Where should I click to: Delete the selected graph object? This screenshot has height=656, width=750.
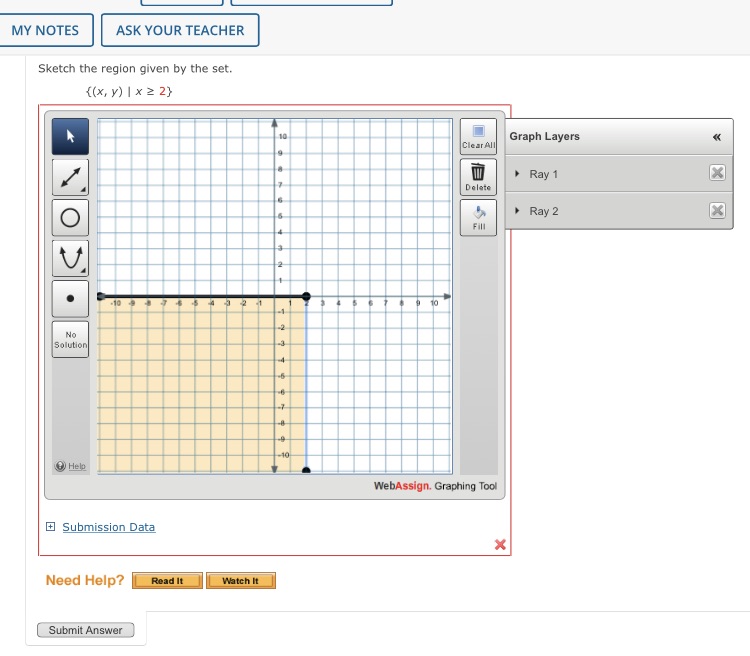coord(478,177)
